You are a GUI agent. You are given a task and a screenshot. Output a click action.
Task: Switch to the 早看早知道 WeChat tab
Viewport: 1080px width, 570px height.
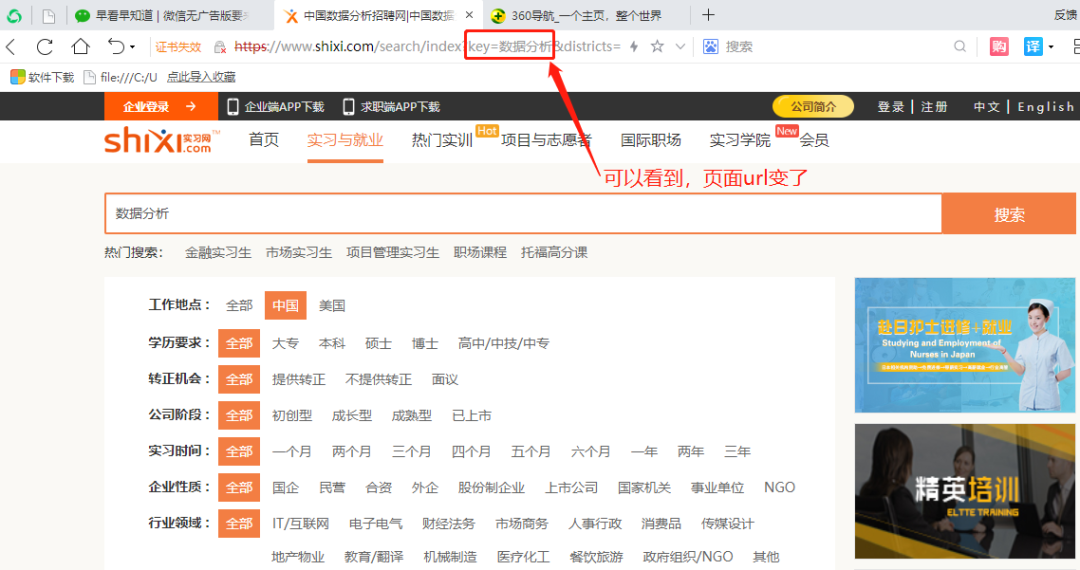pyautogui.click(x=163, y=15)
